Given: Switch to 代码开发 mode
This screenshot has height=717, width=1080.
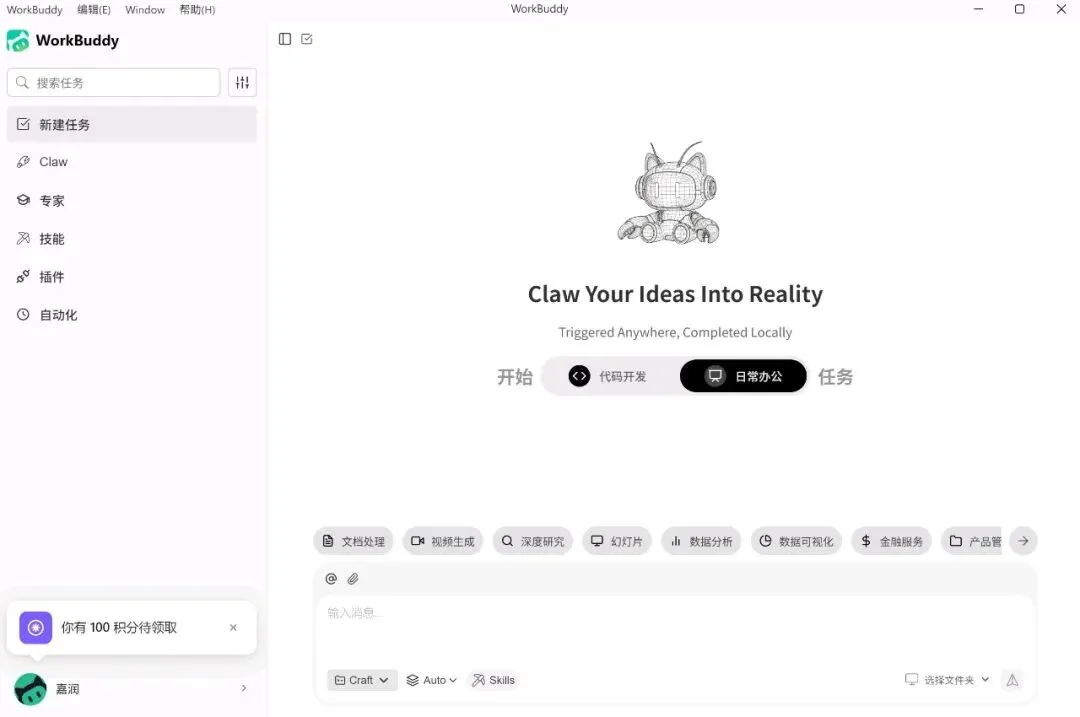Looking at the screenshot, I should pos(608,376).
